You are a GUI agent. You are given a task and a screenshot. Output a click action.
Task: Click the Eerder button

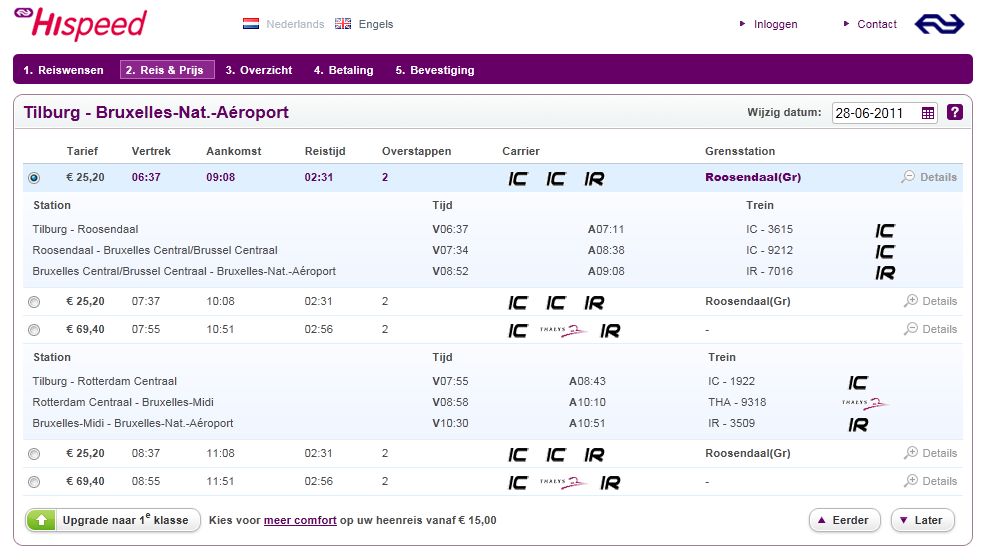(844, 520)
